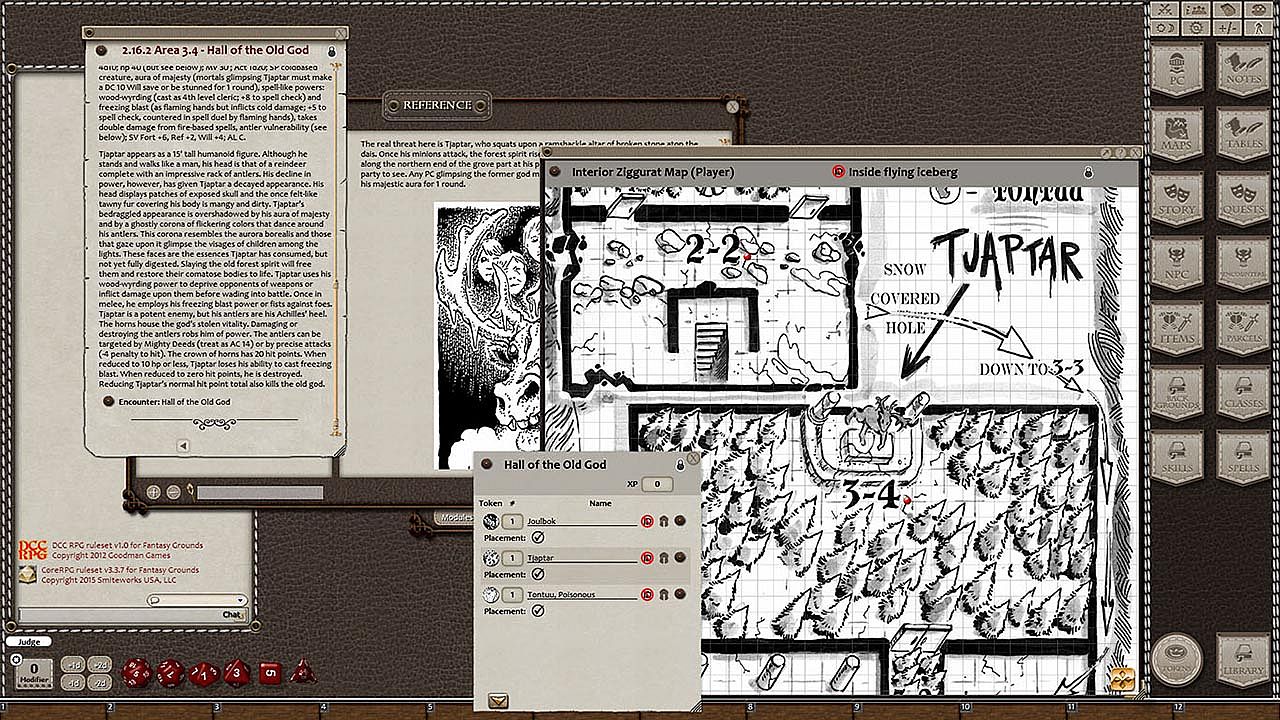
Task: Click the Joulbok ID identification icon
Action: (x=647, y=521)
